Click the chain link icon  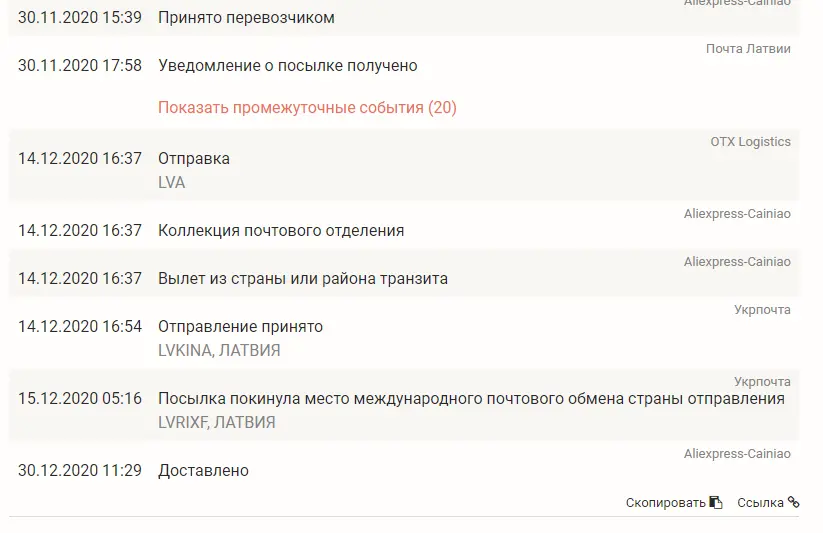tap(794, 503)
